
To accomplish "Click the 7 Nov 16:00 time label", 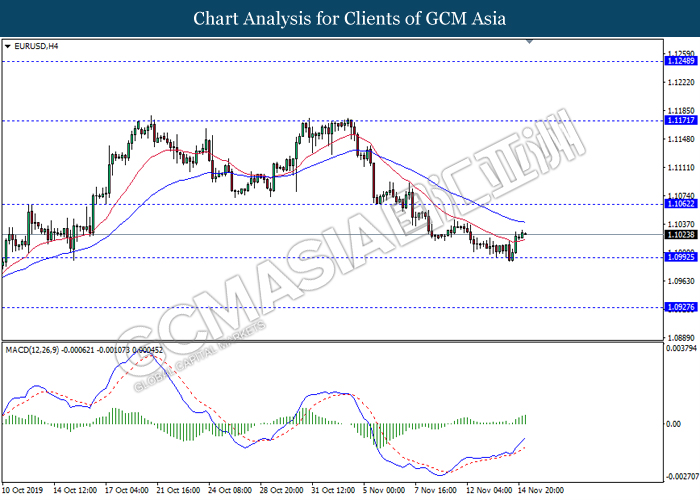I will 435,490.
